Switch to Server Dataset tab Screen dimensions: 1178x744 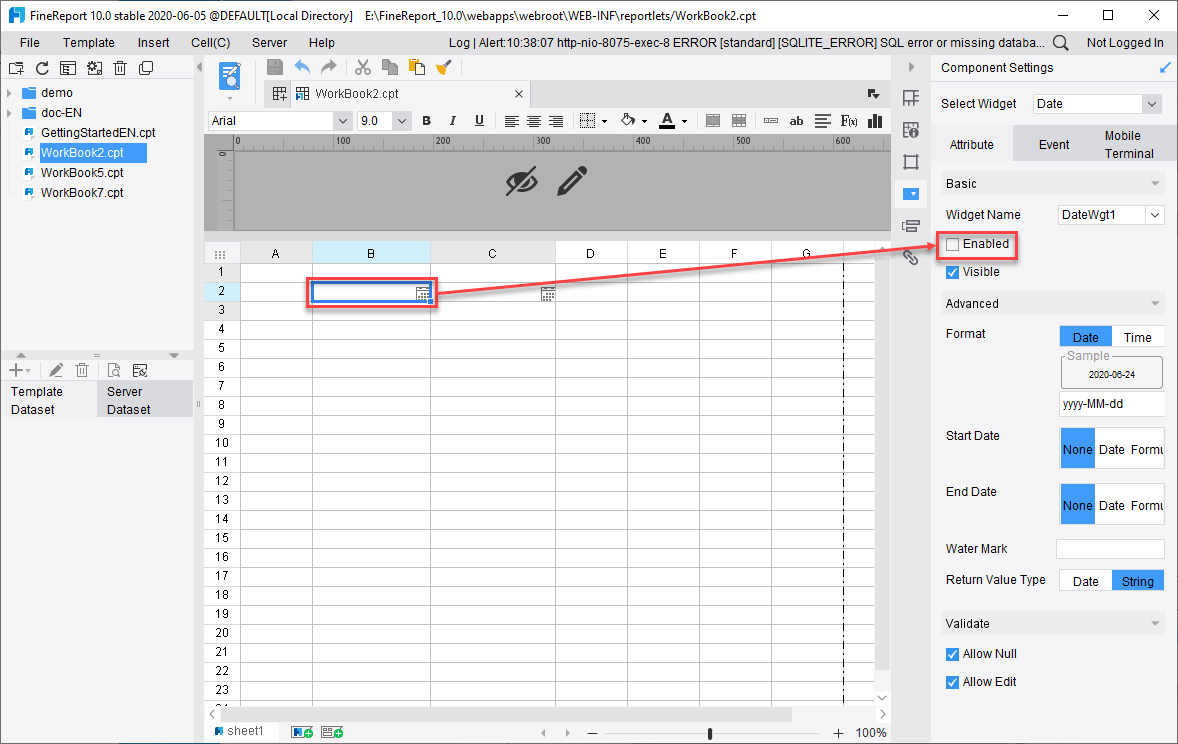pyautogui.click(x=145, y=400)
